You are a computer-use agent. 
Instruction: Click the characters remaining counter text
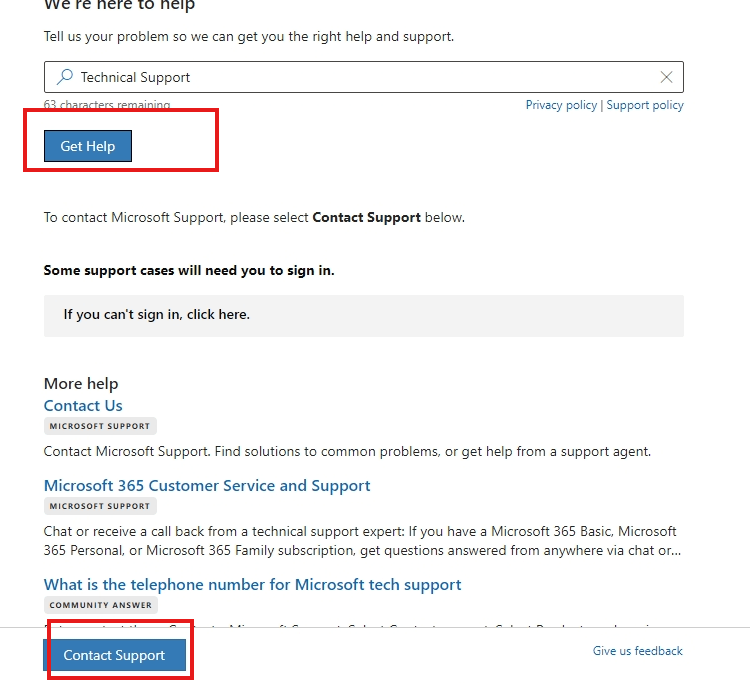tap(107, 104)
